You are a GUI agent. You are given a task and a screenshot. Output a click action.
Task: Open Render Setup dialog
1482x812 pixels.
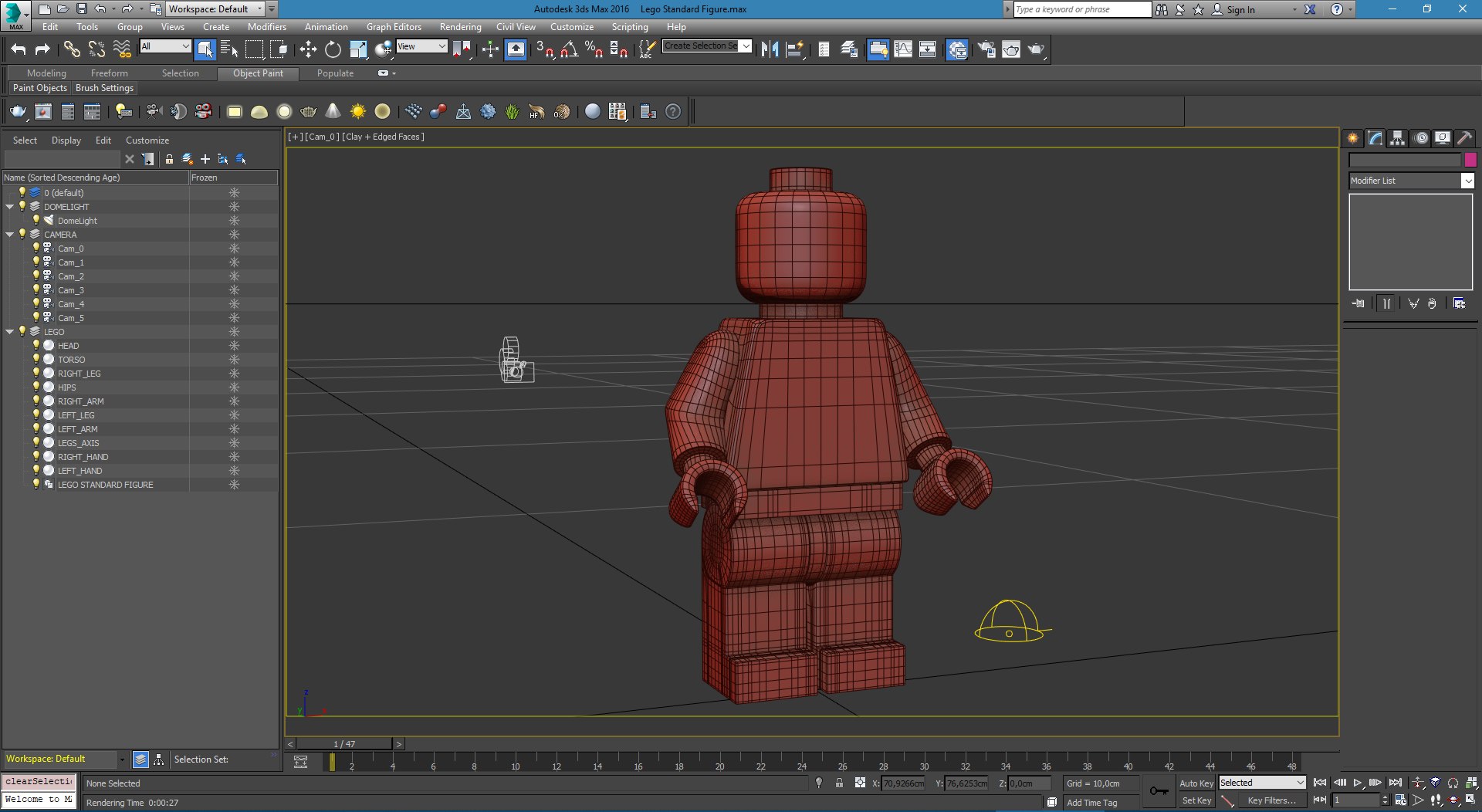pos(986,49)
